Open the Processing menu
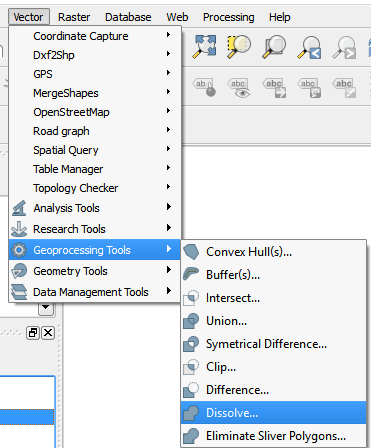 229,17
